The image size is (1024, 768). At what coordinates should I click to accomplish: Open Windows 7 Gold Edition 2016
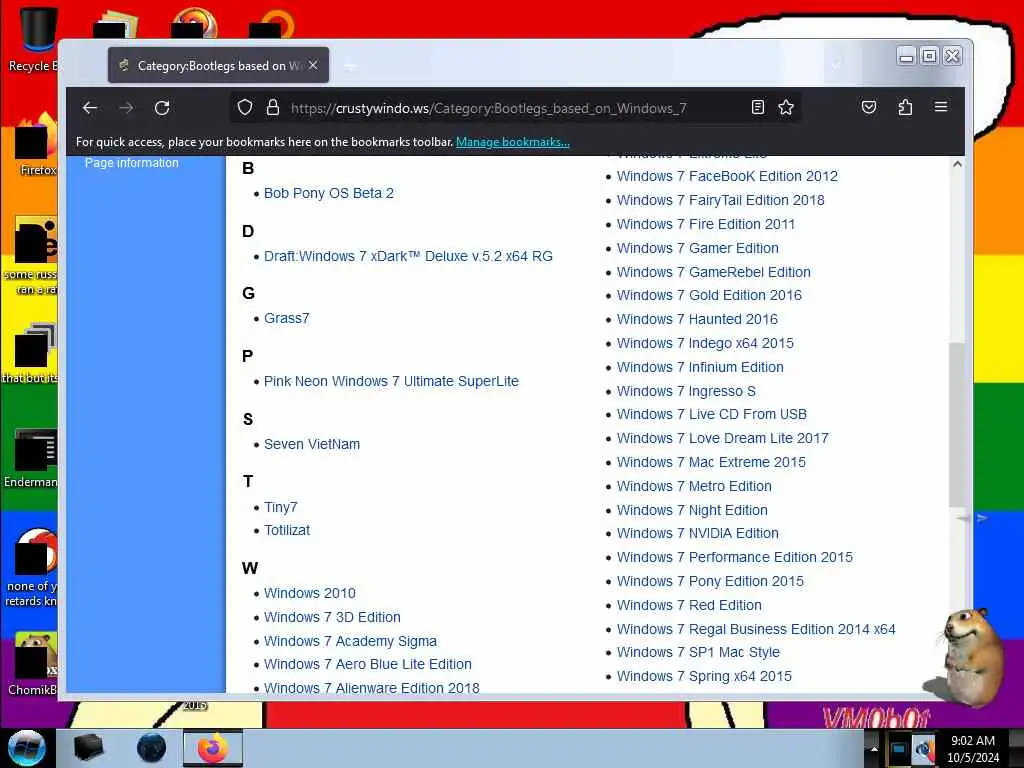[x=709, y=295]
